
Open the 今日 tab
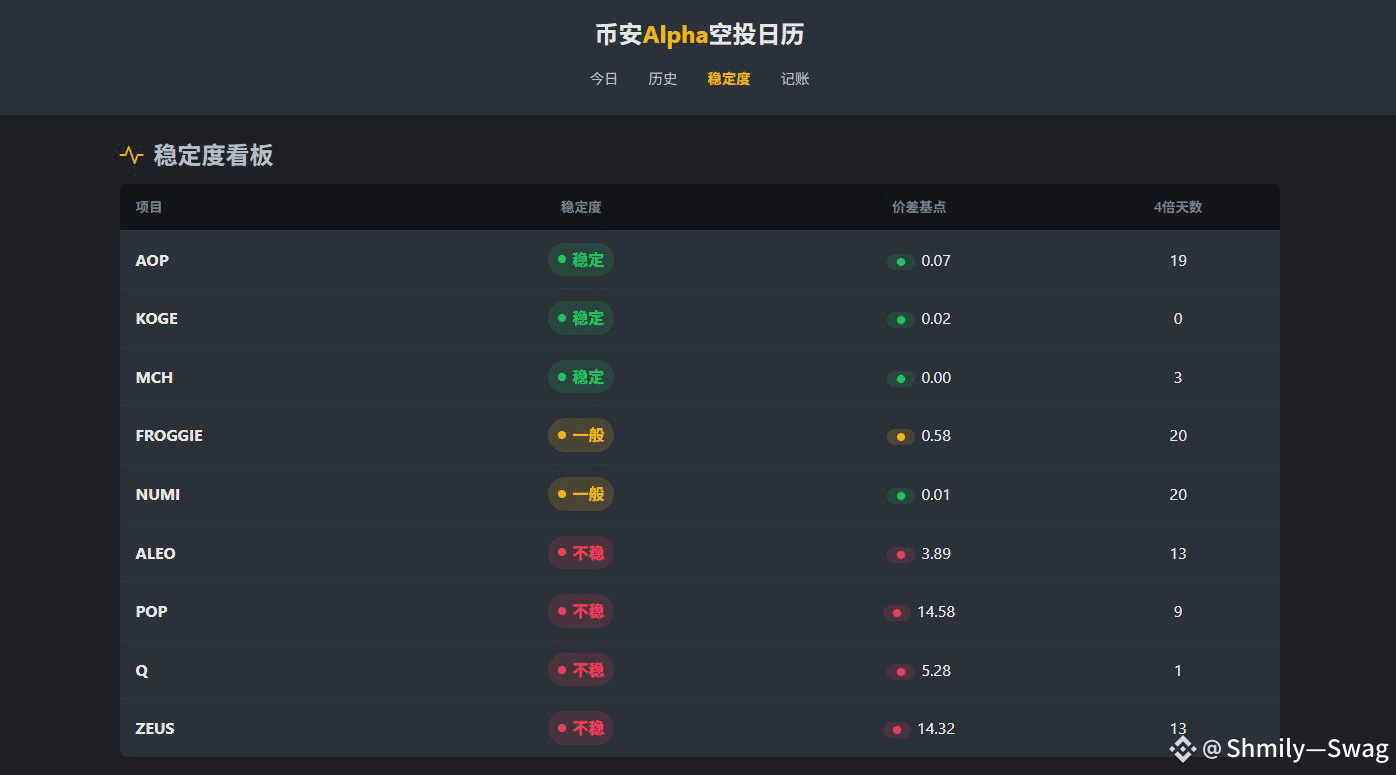604,79
